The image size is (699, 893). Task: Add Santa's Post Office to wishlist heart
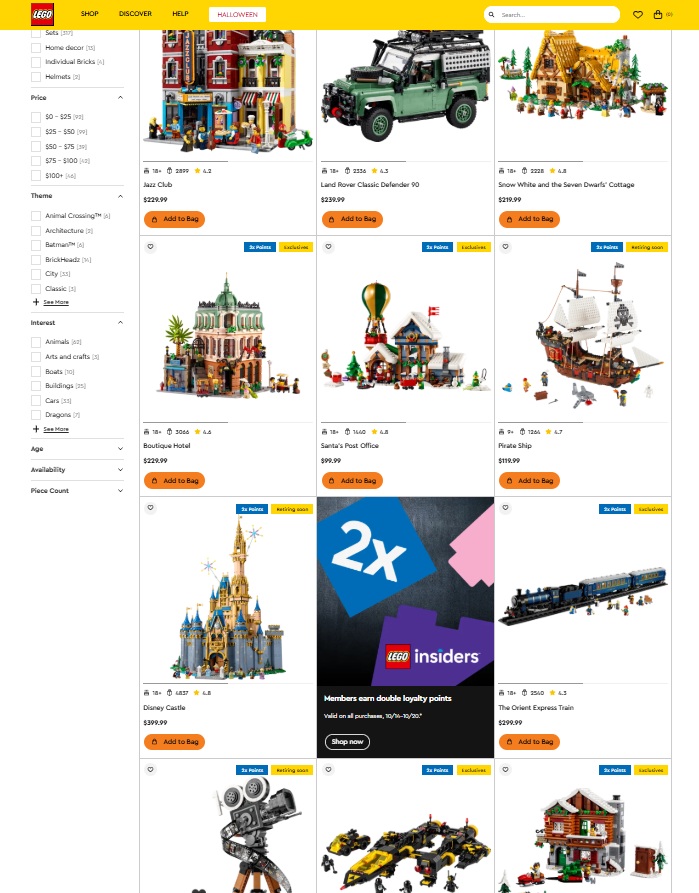pyautogui.click(x=328, y=247)
